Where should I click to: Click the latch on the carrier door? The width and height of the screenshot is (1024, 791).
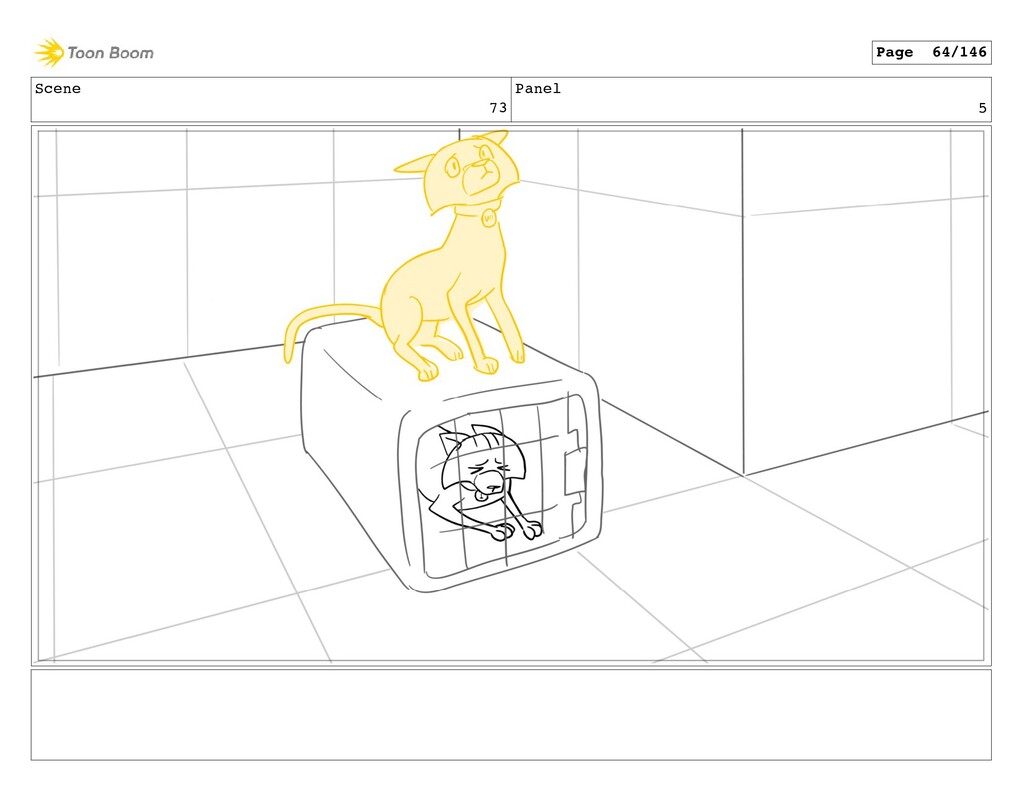pos(575,470)
